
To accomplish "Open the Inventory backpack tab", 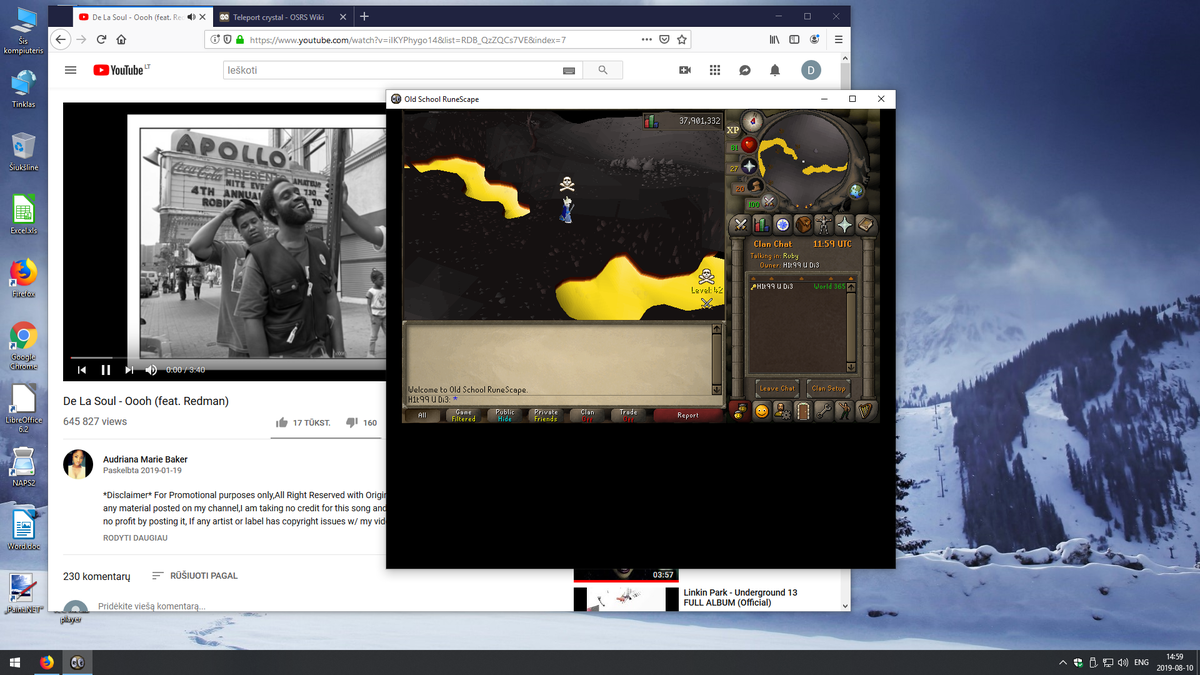I will (x=803, y=225).
